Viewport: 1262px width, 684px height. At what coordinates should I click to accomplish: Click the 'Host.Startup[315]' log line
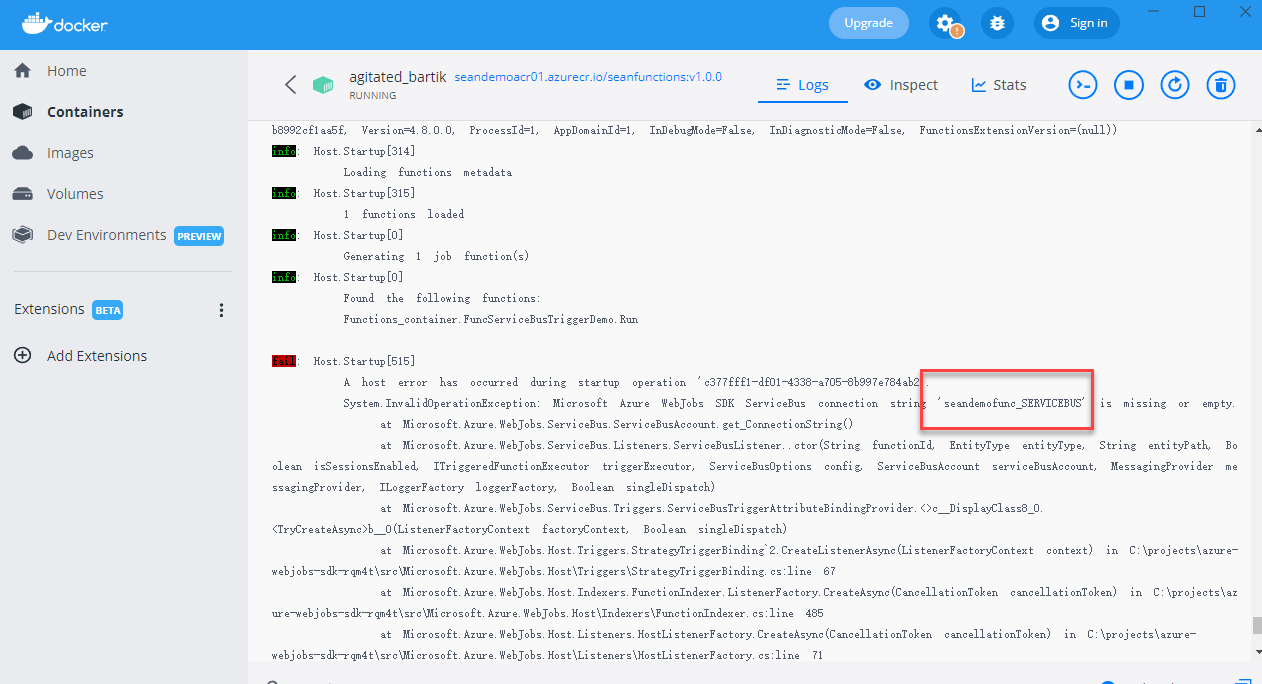(x=364, y=193)
